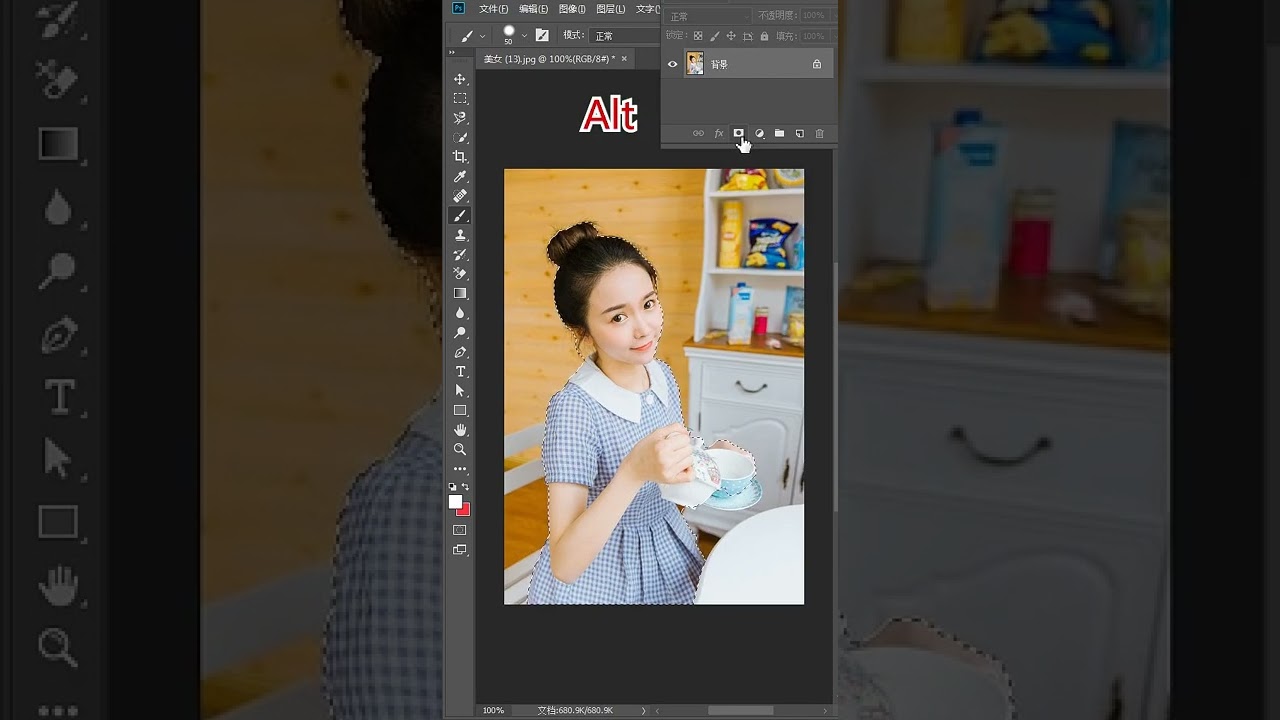1280x720 pixels.
Task: Toggle lock position
Action: click(731, 36)
